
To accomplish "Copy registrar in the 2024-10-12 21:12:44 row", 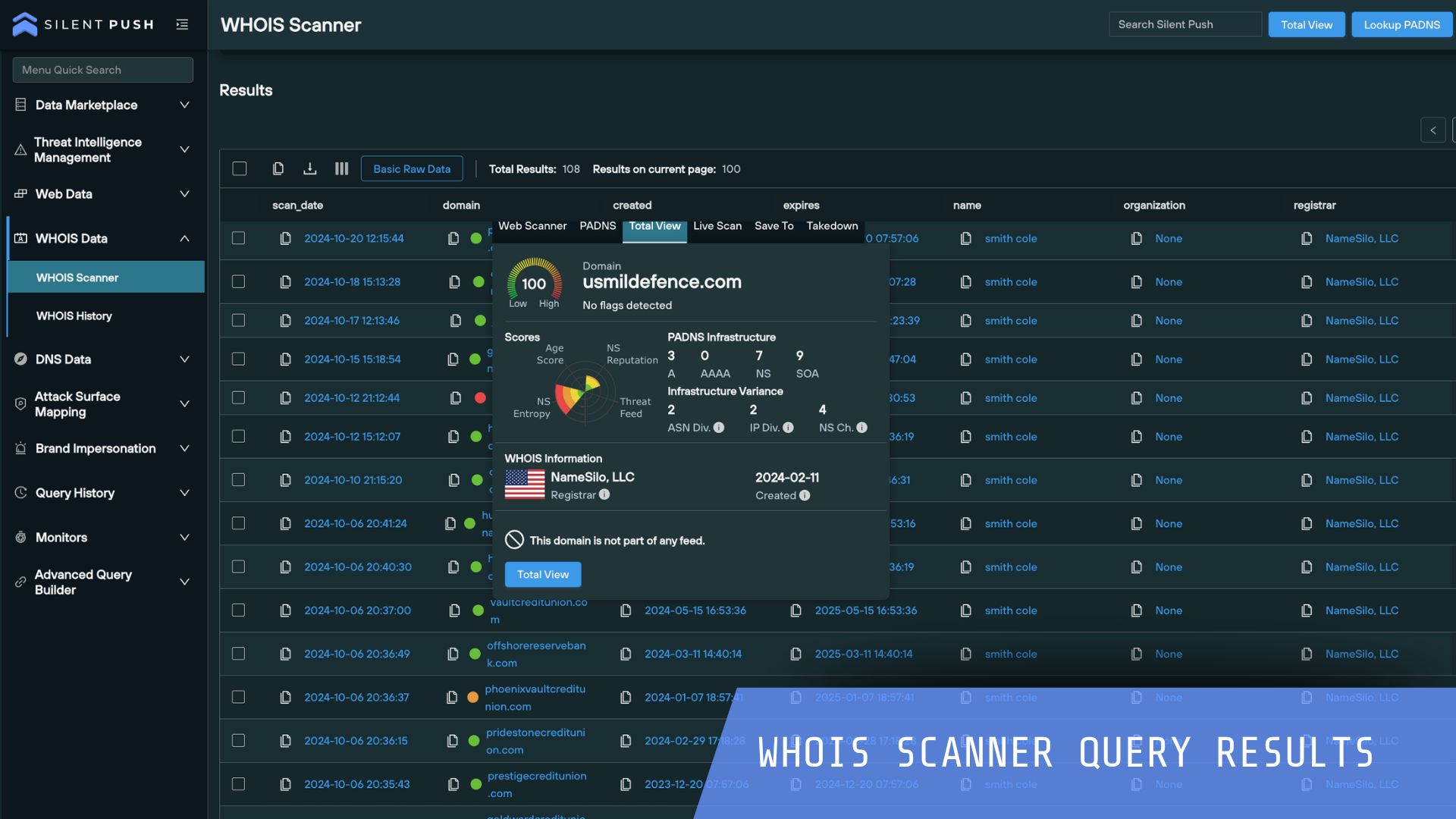I will (1306, 397).
